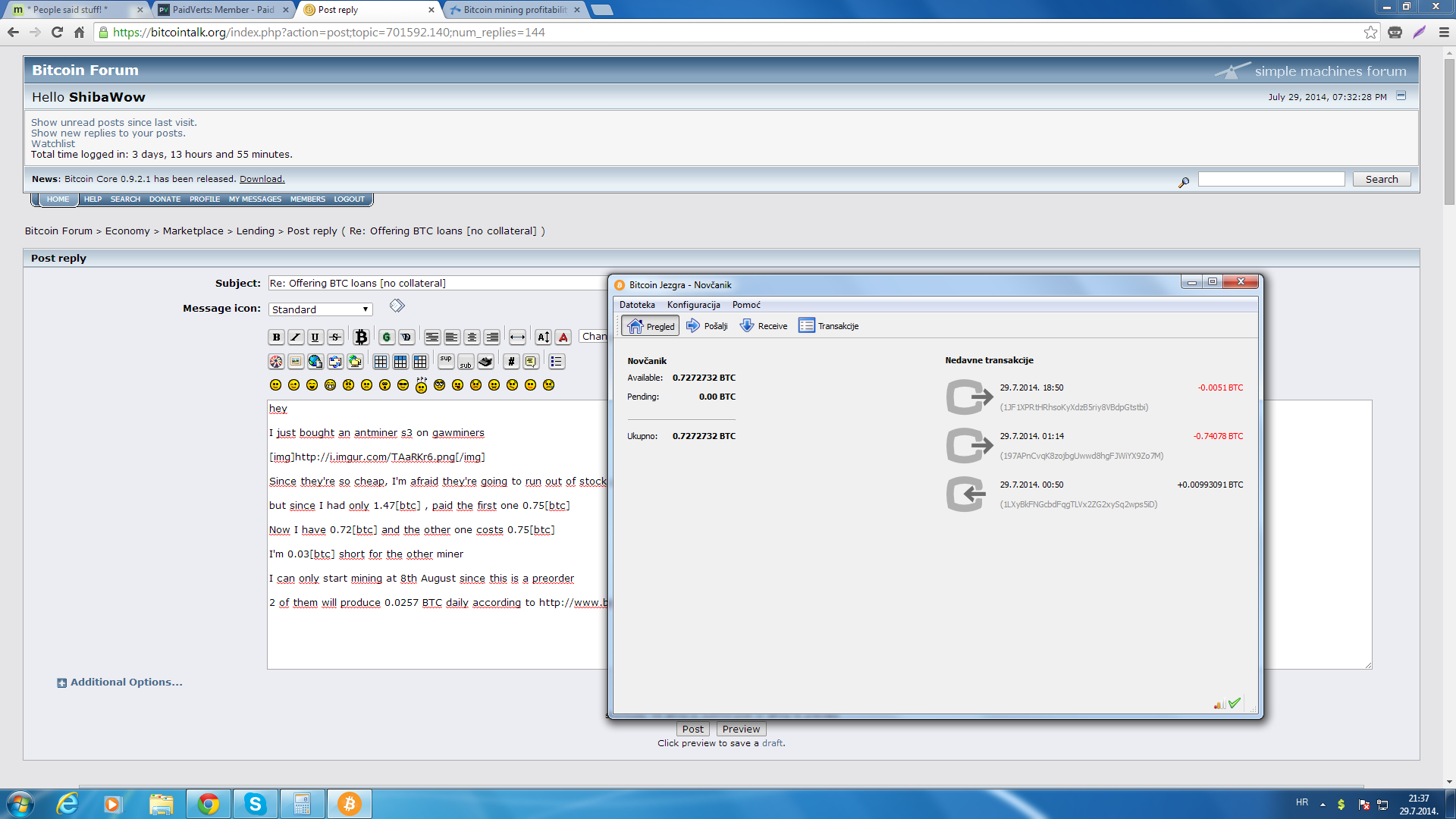This screenshot has width=1456, height=819.
Task: Insert FTP link tag button
Action: tap(355, 362)
